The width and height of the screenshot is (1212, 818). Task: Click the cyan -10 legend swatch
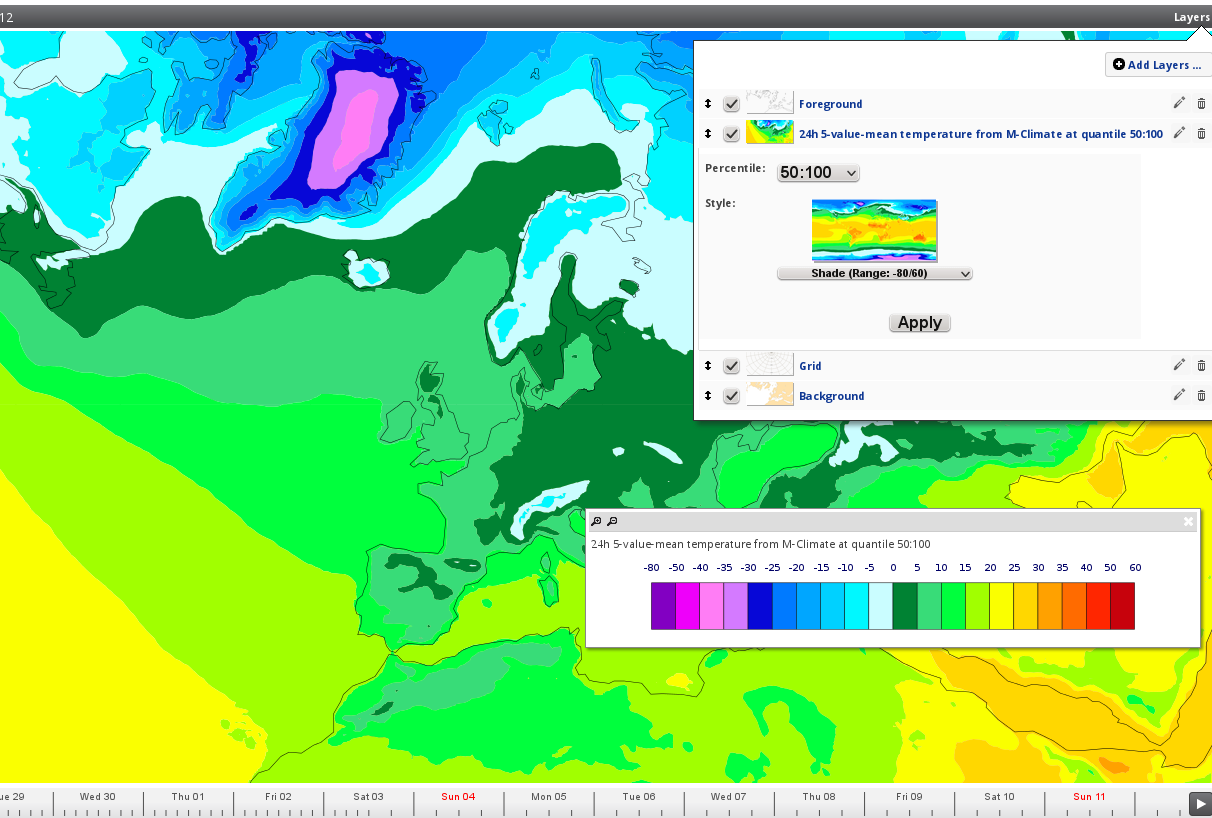coord(857,606)
